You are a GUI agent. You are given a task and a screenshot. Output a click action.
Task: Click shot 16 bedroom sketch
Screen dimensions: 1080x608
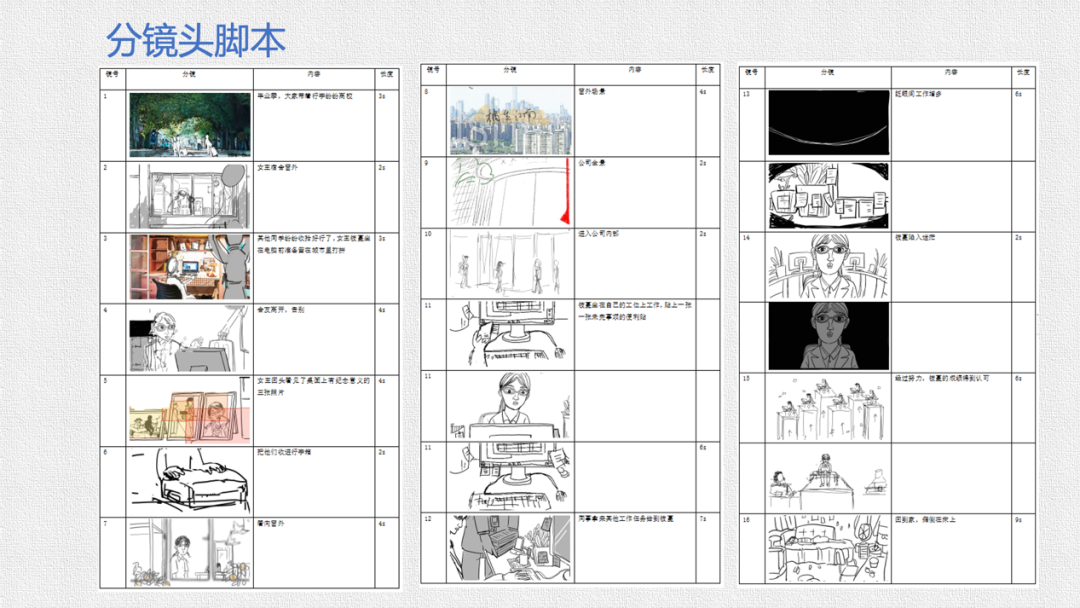click(x=828, y=548)
